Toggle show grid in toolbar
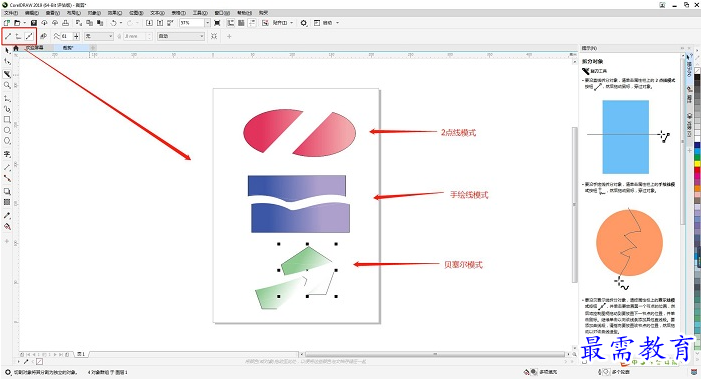 [241, 23]
